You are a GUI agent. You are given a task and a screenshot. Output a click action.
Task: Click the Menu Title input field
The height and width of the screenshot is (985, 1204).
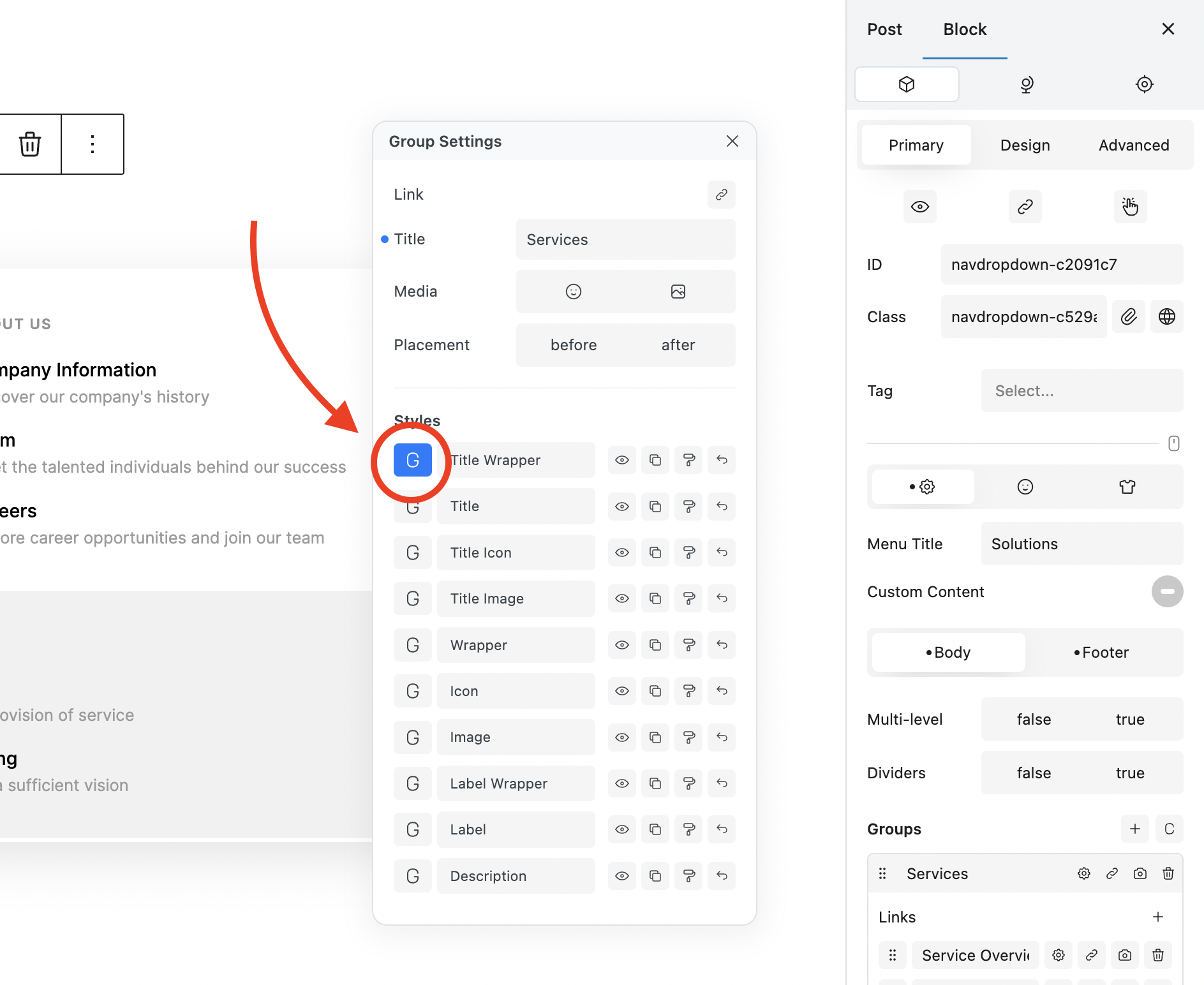(1081, 544)
